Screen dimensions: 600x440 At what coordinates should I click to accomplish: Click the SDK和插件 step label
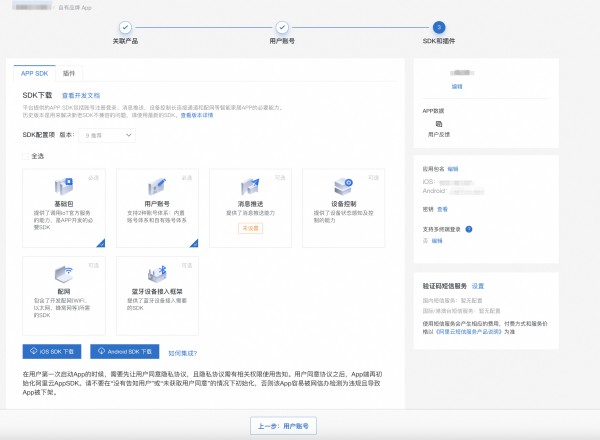click(439, 41)
